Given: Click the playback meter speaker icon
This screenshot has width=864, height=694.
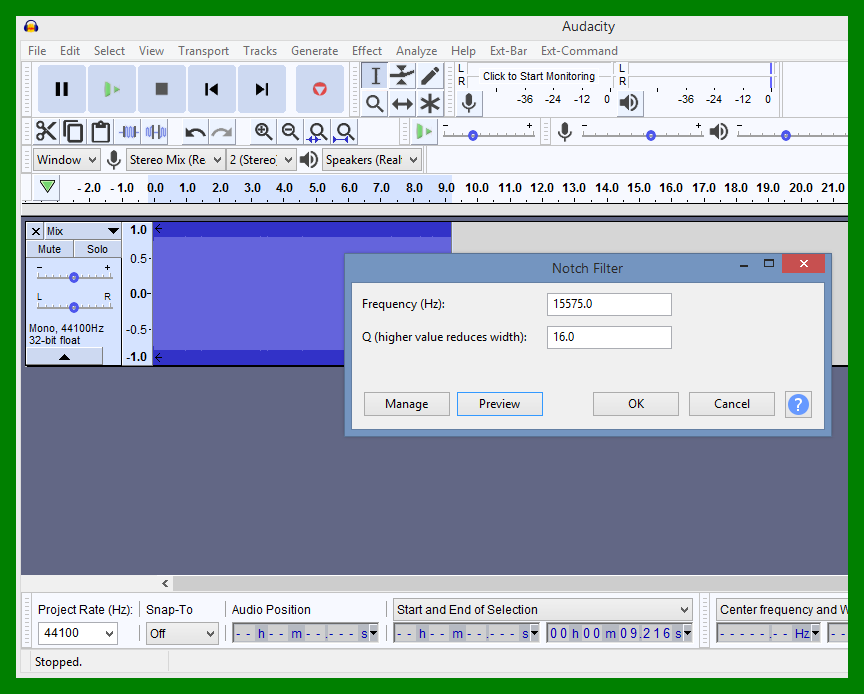Looking at the screenshot, I should (629, 103).
